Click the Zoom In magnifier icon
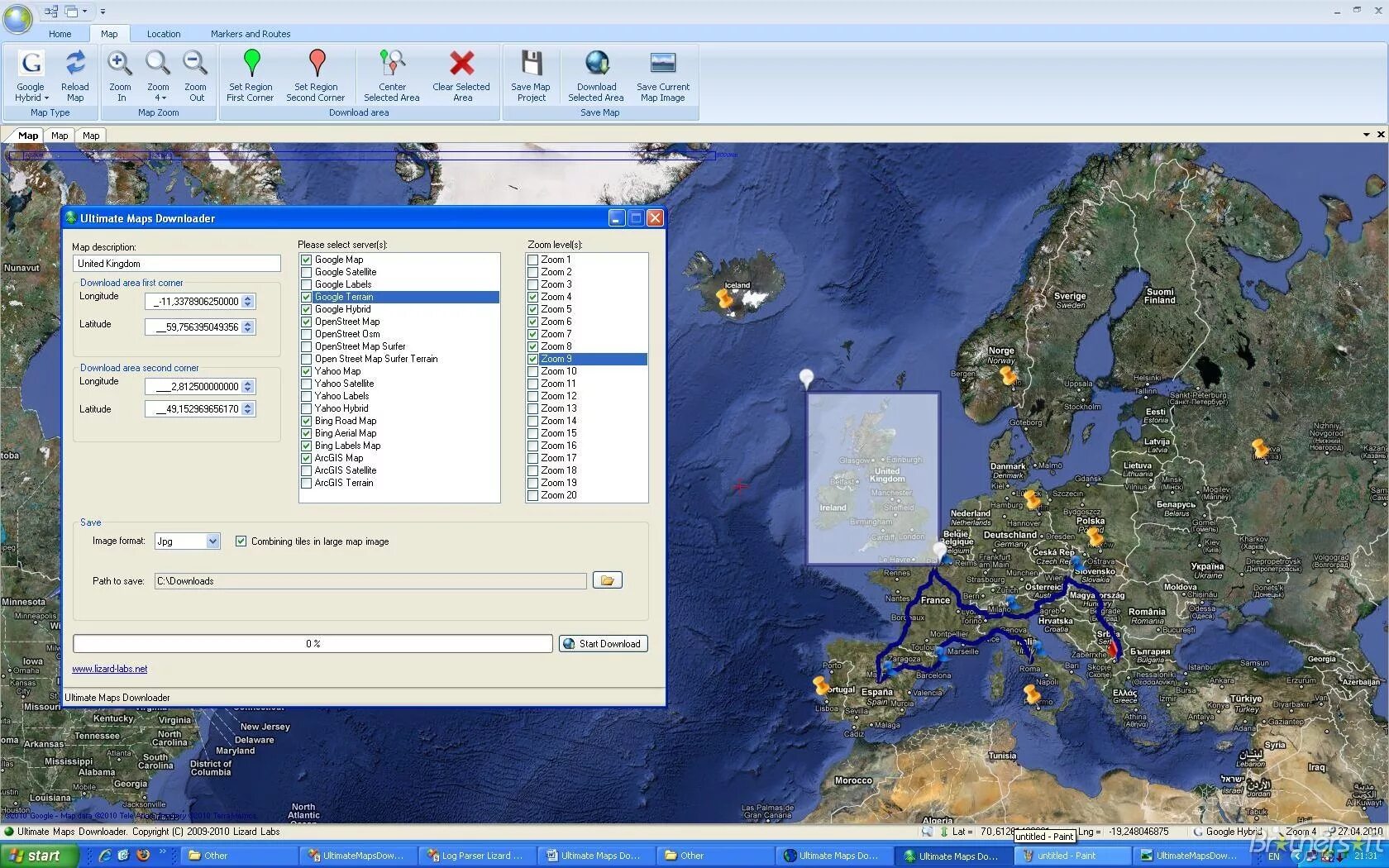 point(120,62)
